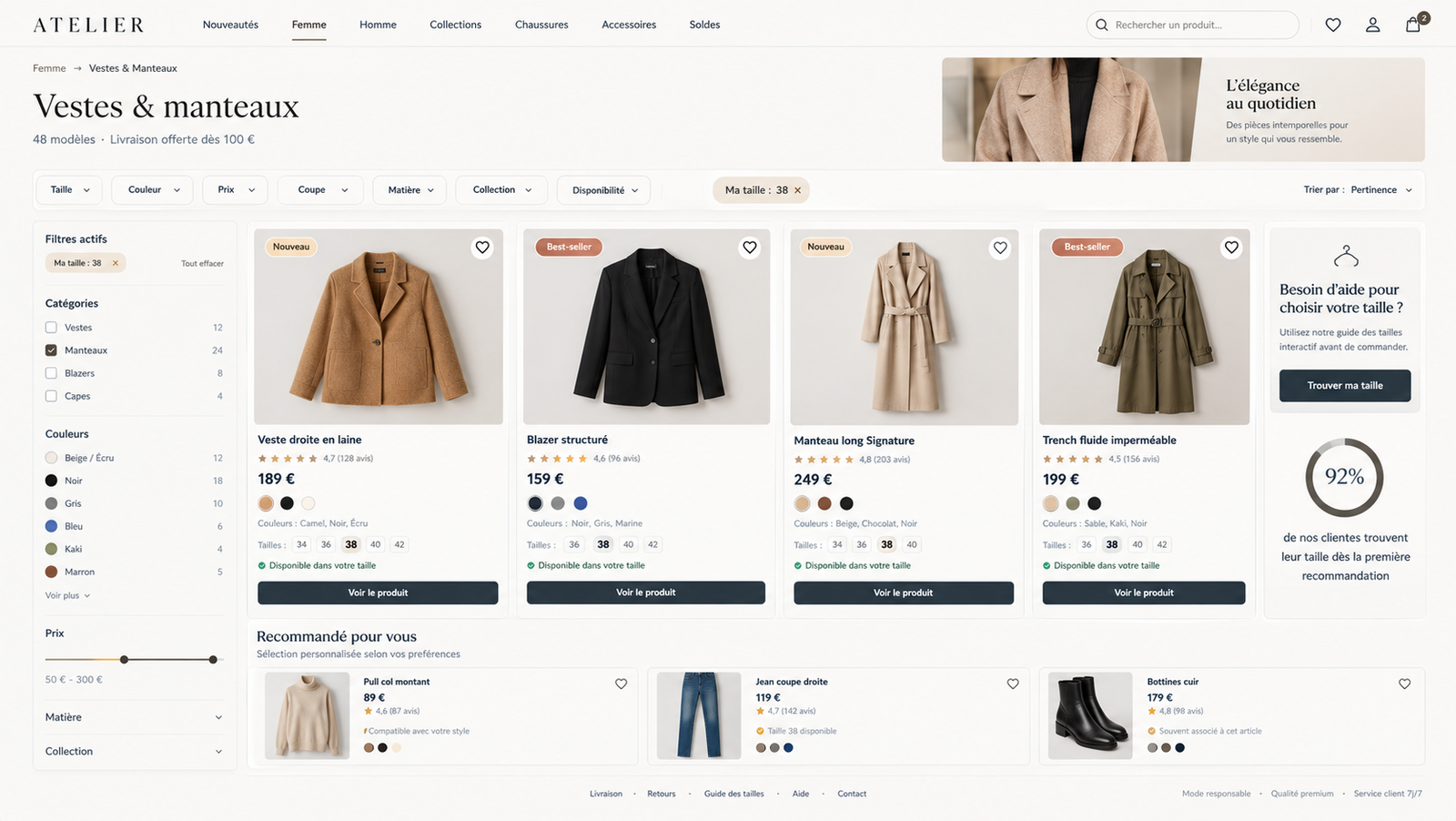This screenshot has height=821, width=1456.
Task: Favorite the Manteau long Signature
Action: pos(1000,248)
